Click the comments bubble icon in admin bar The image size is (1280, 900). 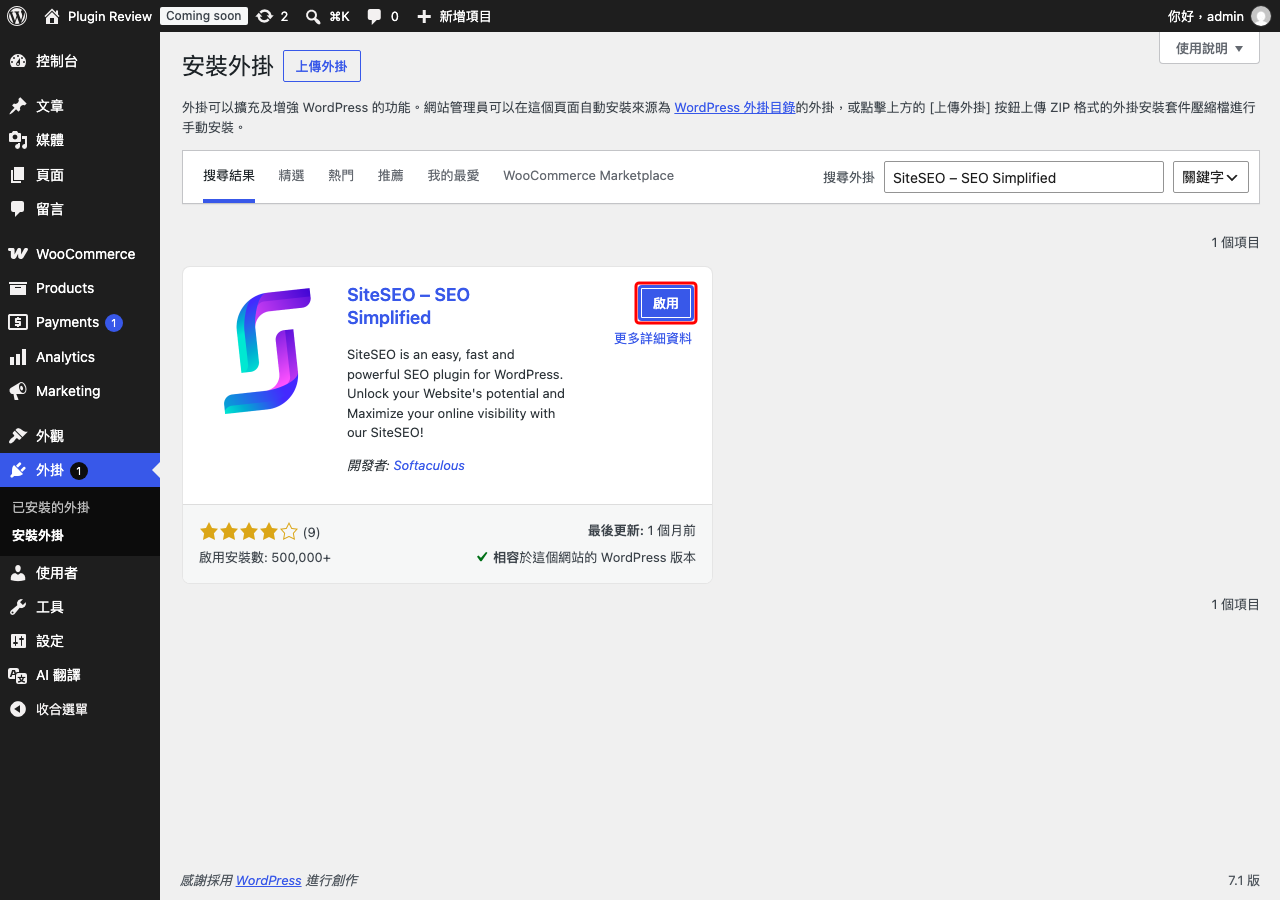tap(374, 16)
